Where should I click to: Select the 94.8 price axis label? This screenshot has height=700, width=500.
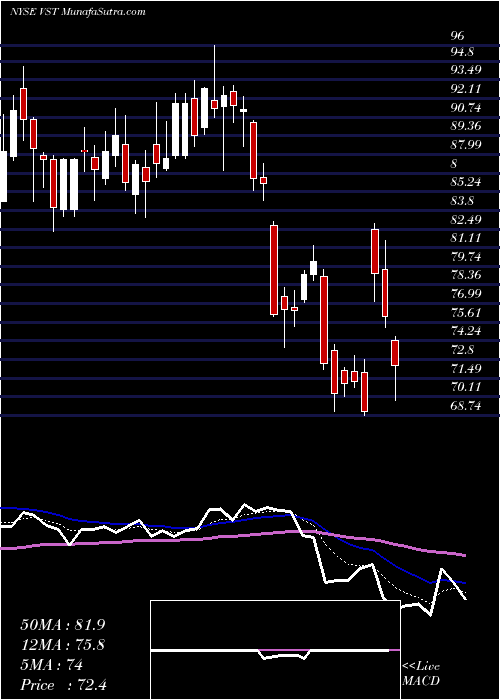[x=463, y=52]
